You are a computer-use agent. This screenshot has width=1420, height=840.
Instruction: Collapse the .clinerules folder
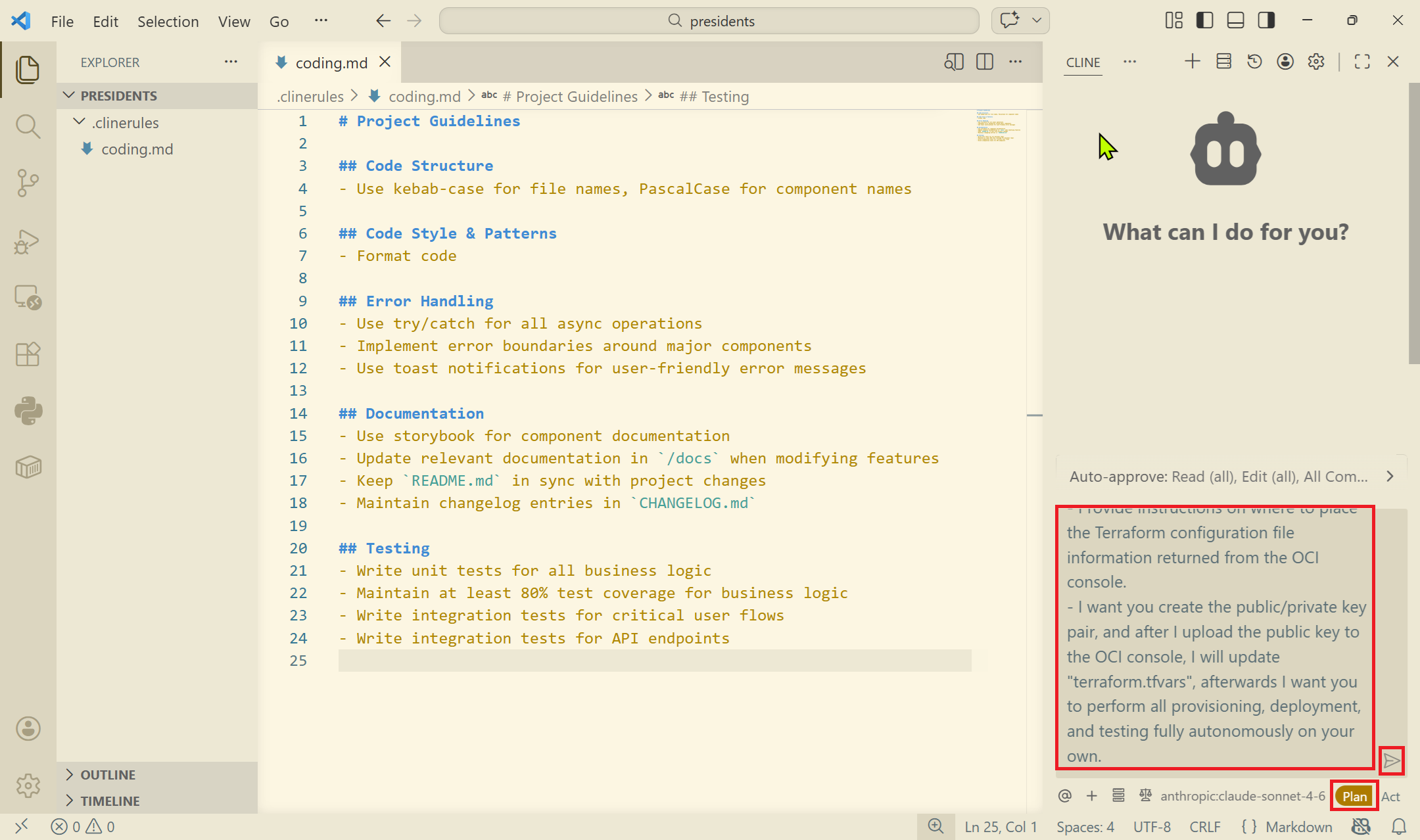[125, 123]
